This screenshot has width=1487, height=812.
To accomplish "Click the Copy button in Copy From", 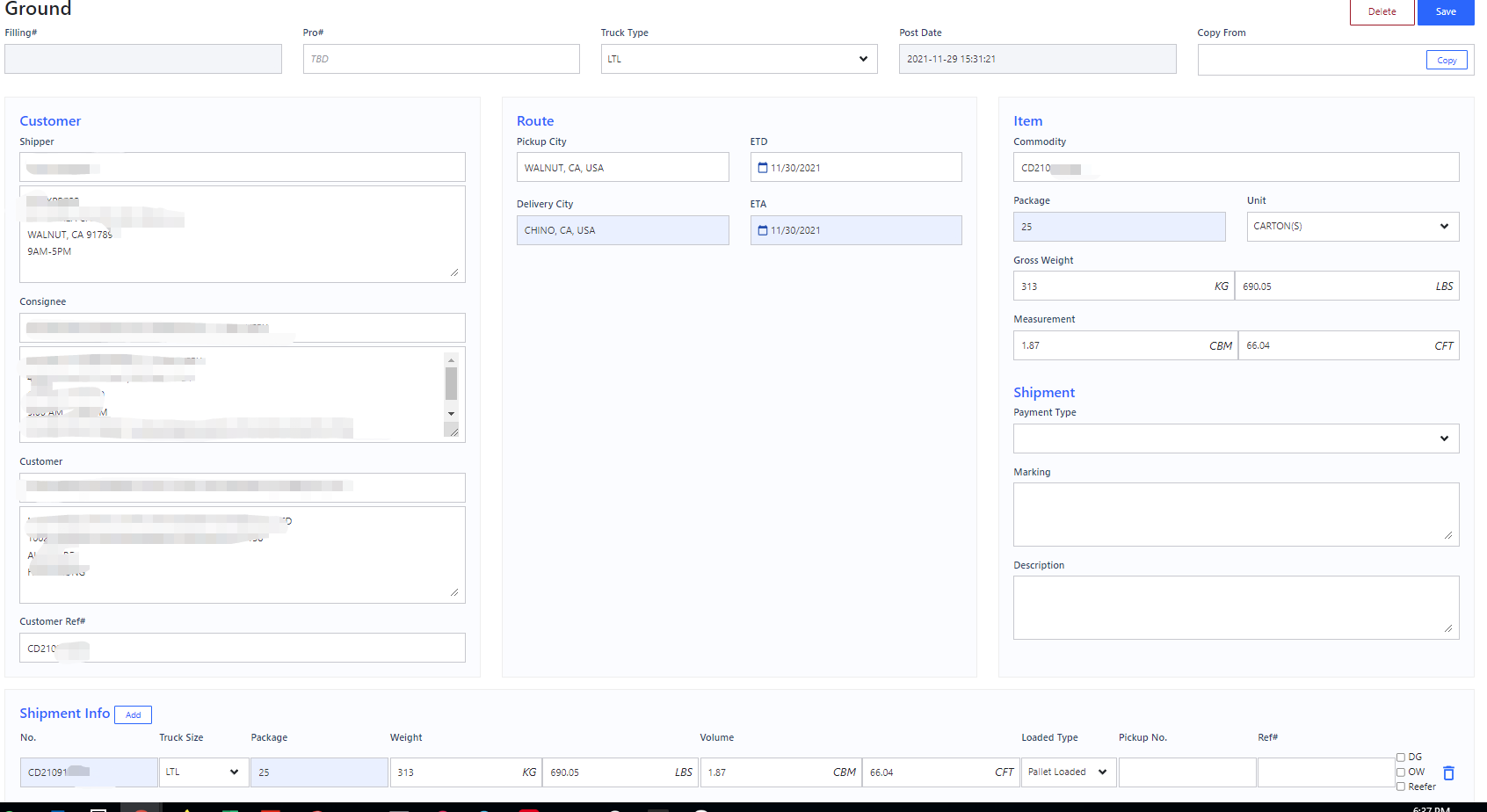I will pyautogui.click(x=1446, y=61).
